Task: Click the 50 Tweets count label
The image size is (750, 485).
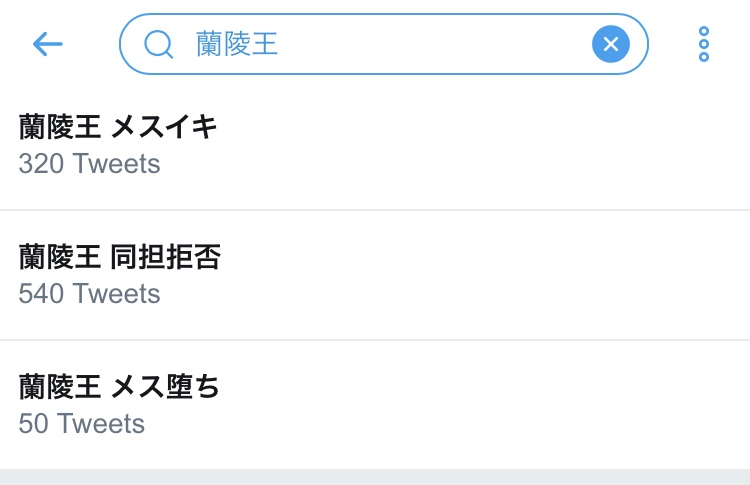Action: click(81, 423)
